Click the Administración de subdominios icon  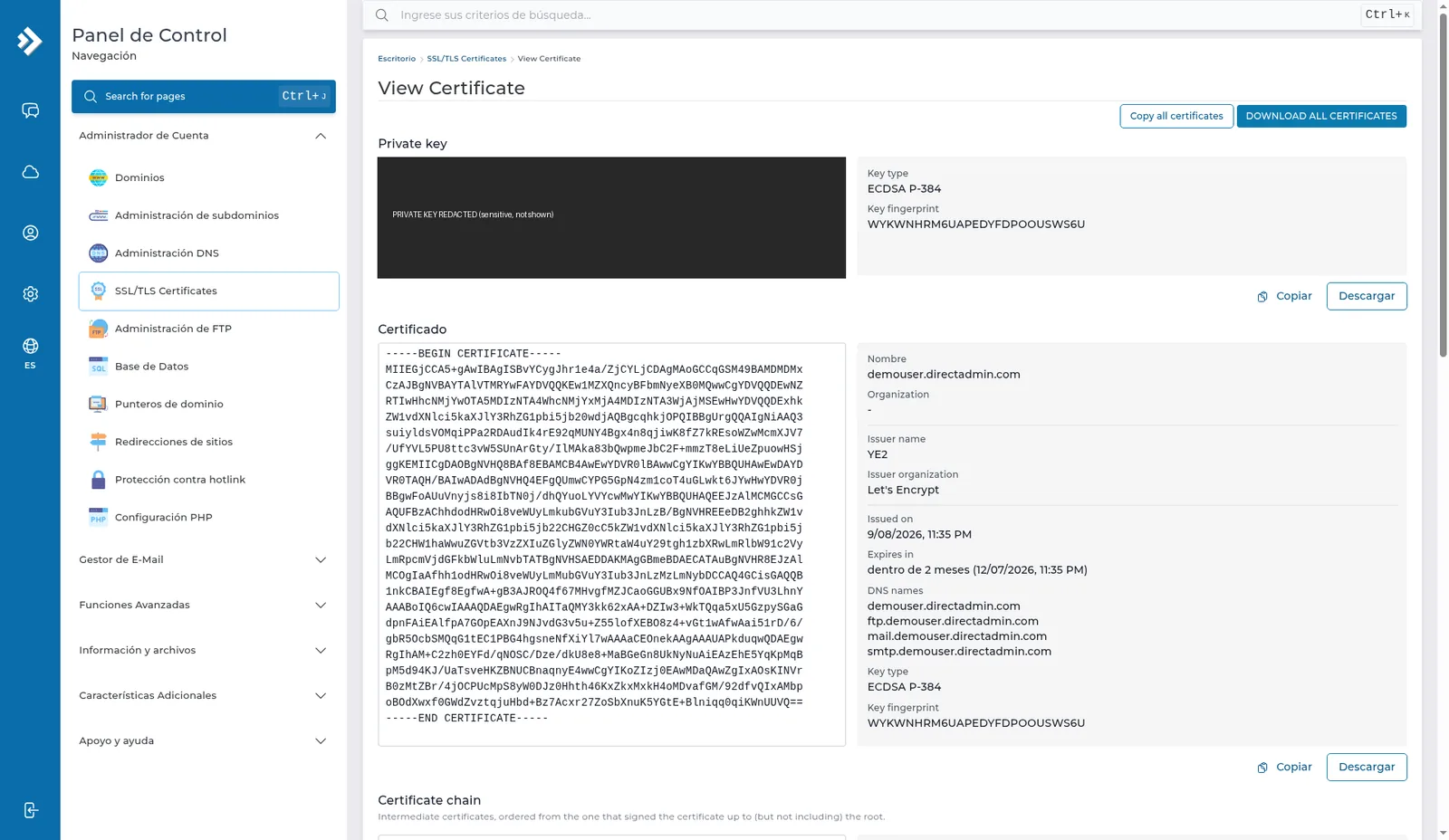pyautogui.click(x=98, y=215)
